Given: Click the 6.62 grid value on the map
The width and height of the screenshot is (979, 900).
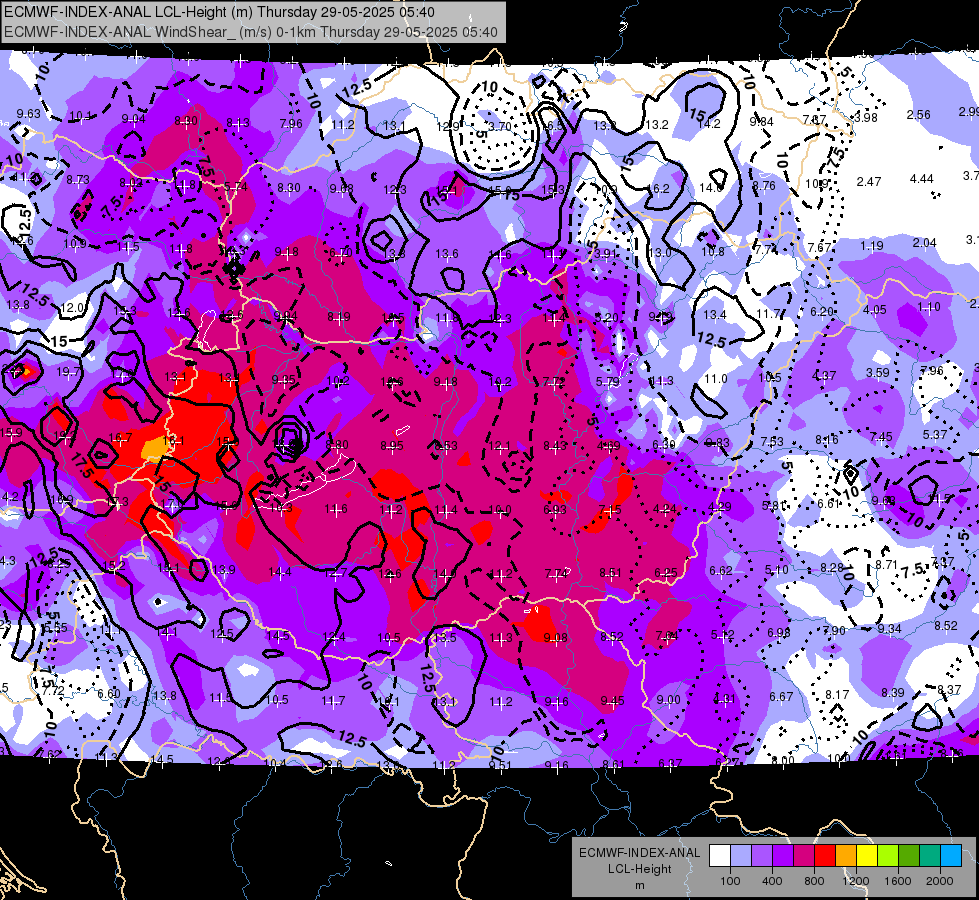Looking at the screenshot, I should [721, 571].
